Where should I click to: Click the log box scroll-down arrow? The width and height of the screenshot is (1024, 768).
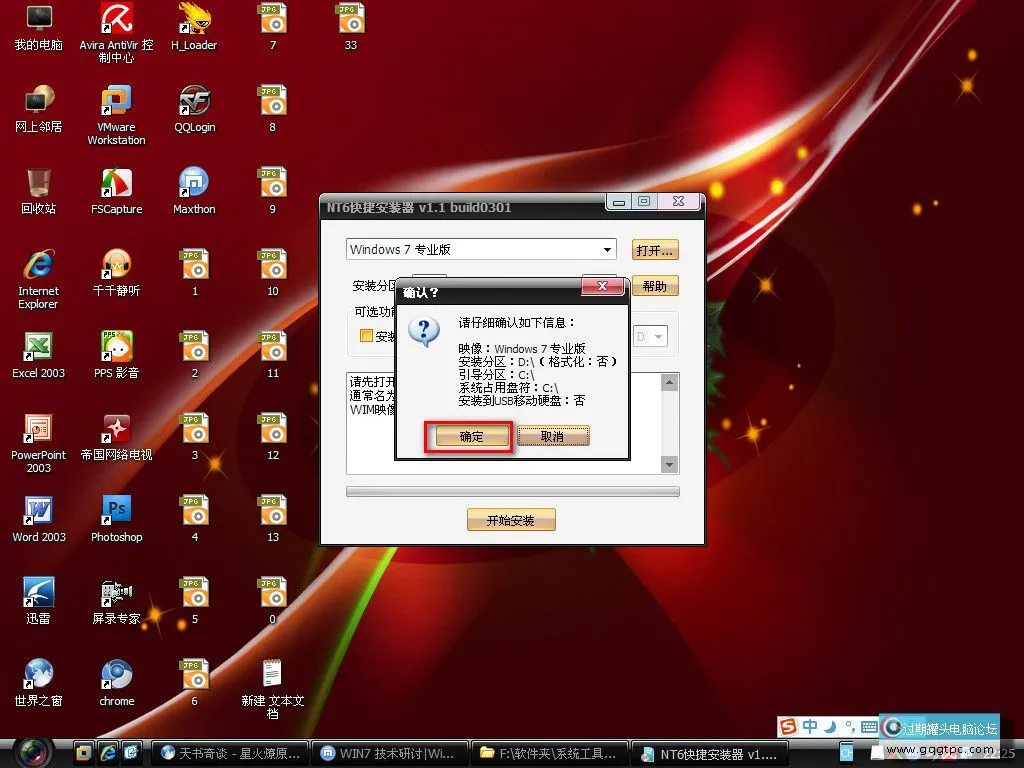point(670,465)
